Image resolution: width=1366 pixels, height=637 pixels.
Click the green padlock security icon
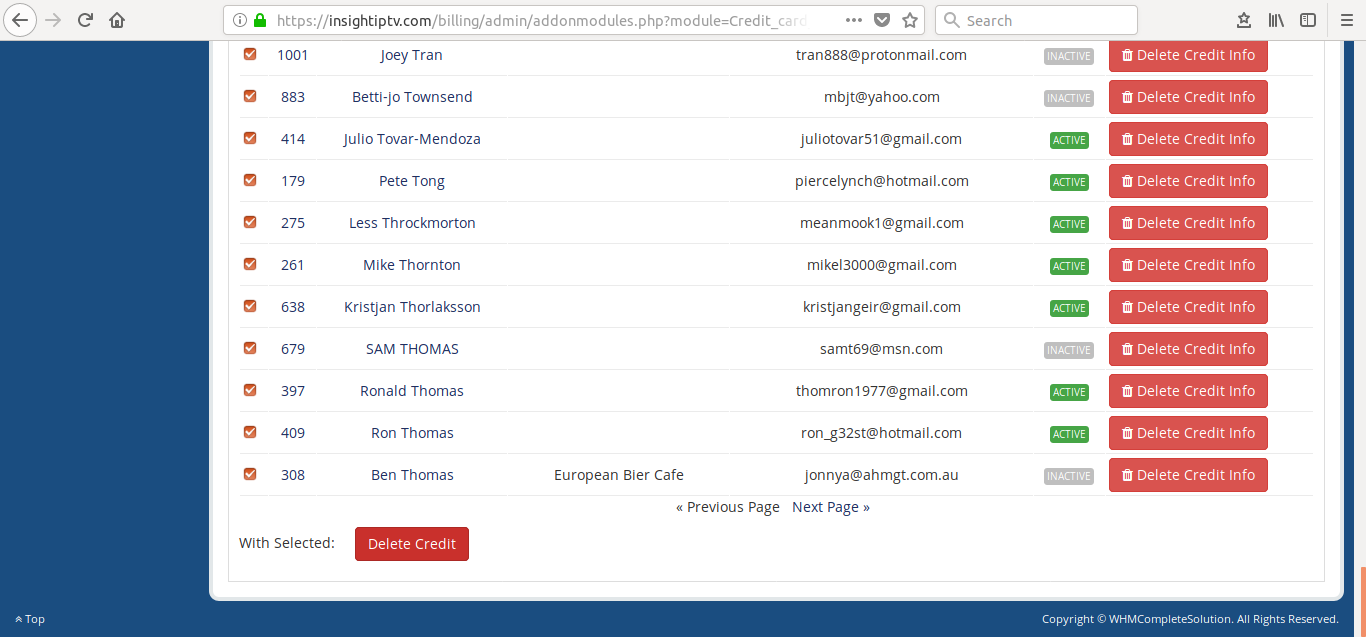260,20
